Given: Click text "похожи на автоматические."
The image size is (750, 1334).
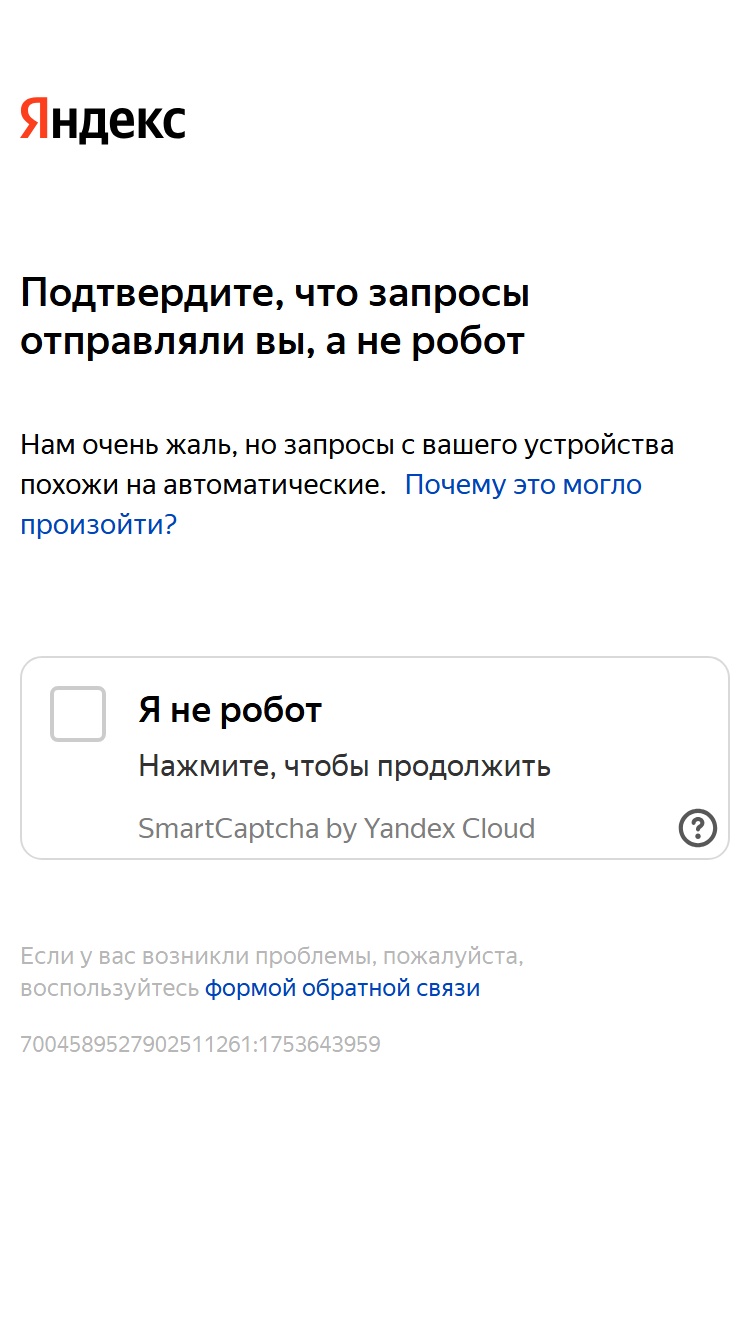Looking at the screenshot, I should coord(203,485).
